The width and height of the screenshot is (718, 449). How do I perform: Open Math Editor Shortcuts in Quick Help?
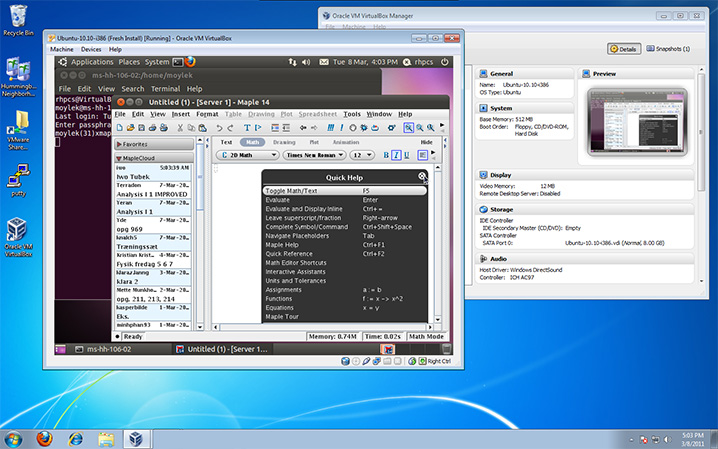[296, 263]
